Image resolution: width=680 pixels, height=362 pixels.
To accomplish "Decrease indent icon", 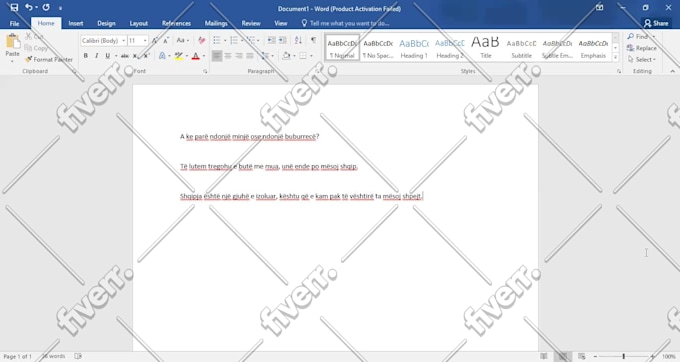I will pyautogui.click(x=271, y=40).
